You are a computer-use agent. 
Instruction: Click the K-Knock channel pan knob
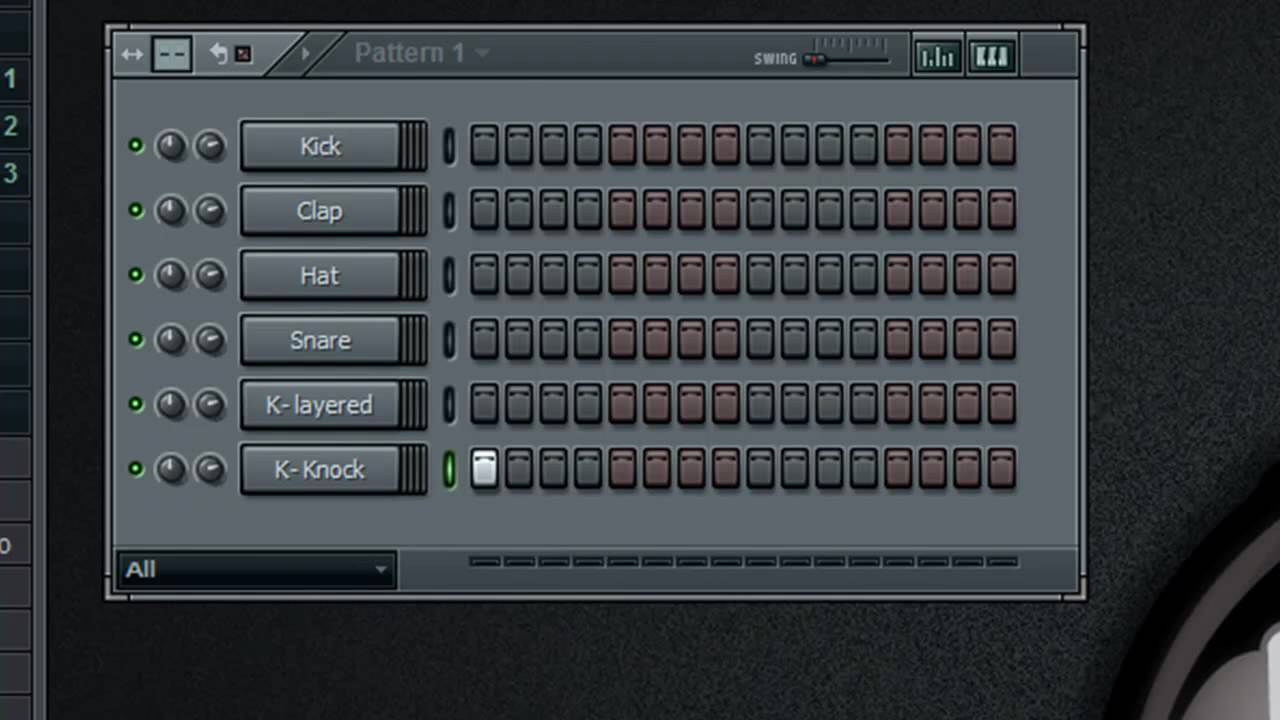pos(171,469)
